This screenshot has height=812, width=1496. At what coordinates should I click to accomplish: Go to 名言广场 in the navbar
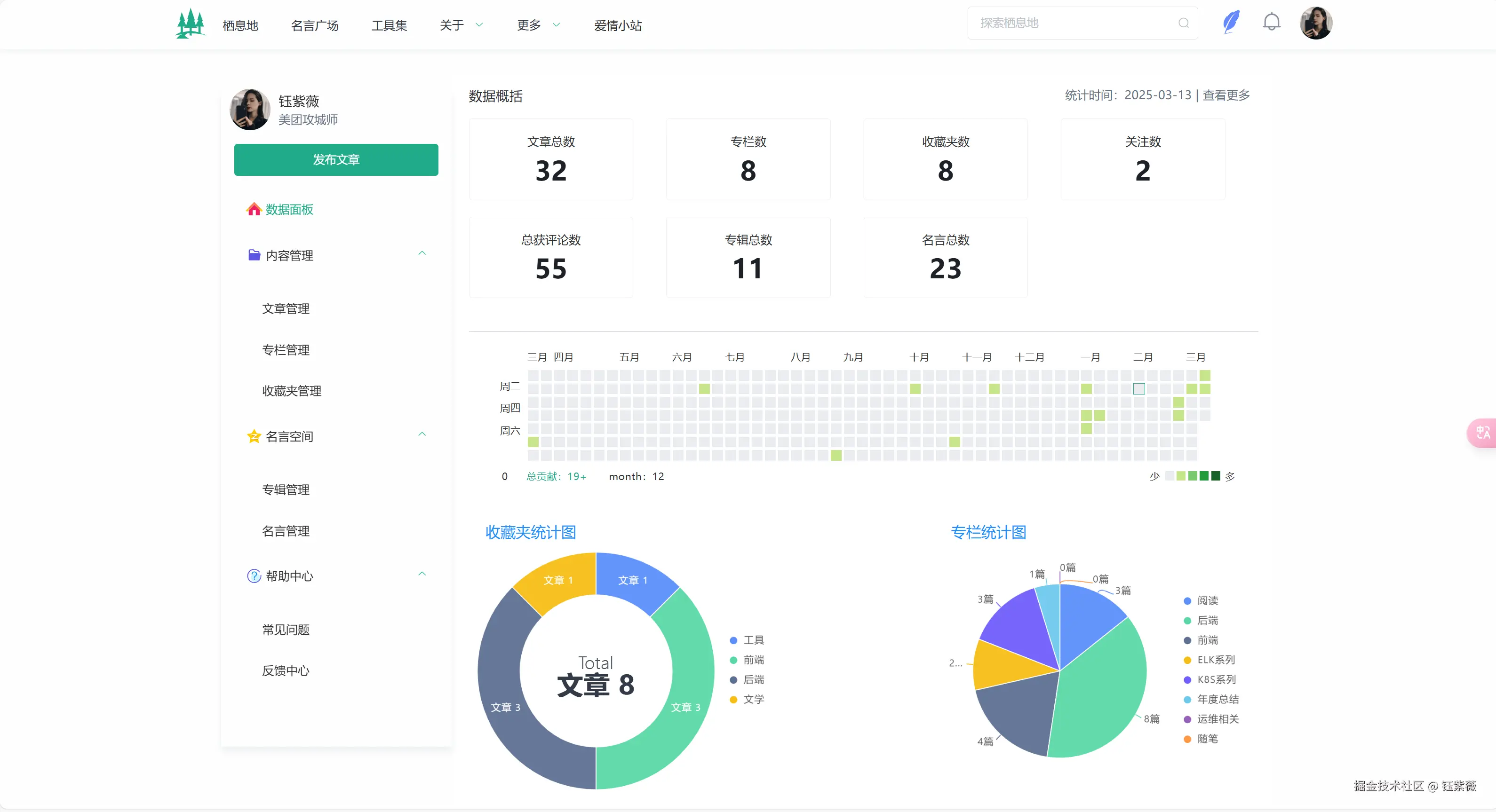315,24
